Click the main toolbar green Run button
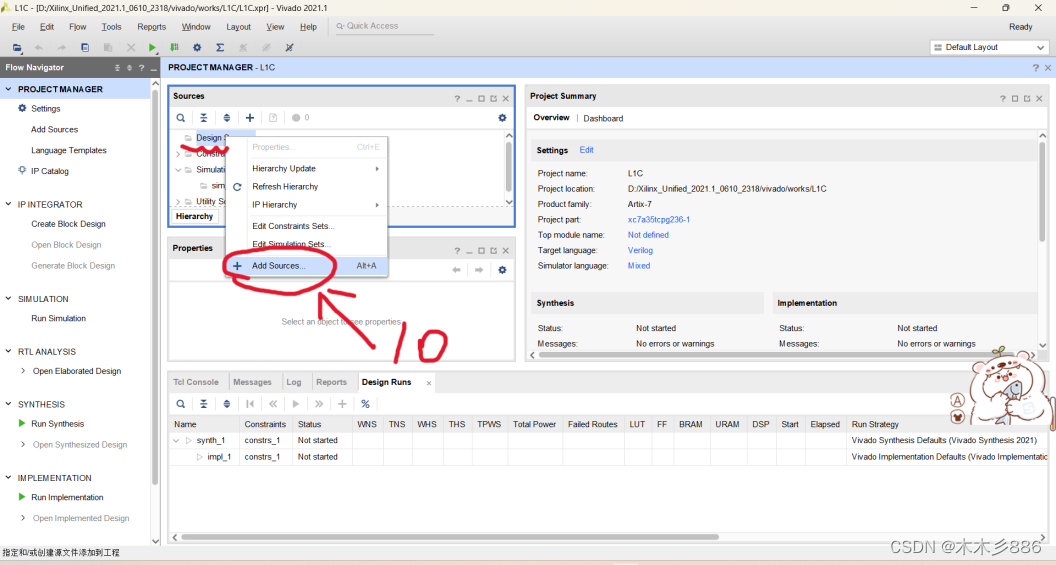The width and height of the screenshot is (1056, 565). [152, 47]
